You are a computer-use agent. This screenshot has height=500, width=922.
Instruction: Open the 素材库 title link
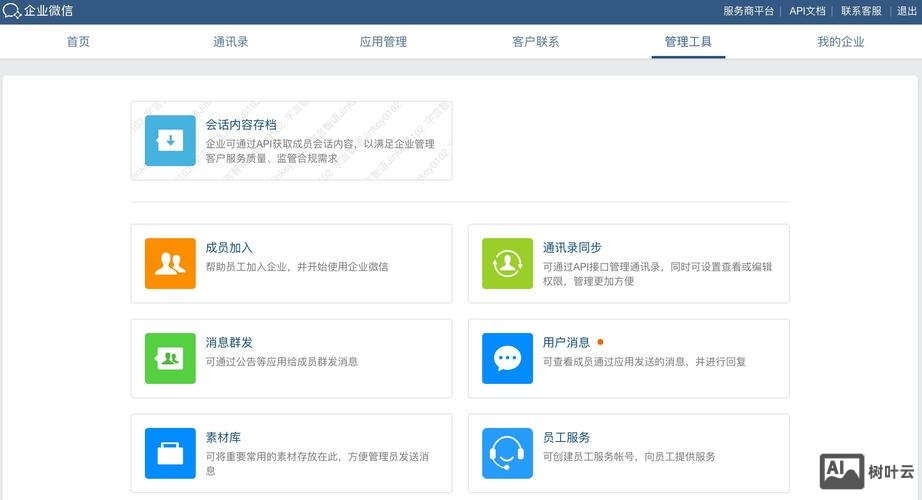(223, 438)
